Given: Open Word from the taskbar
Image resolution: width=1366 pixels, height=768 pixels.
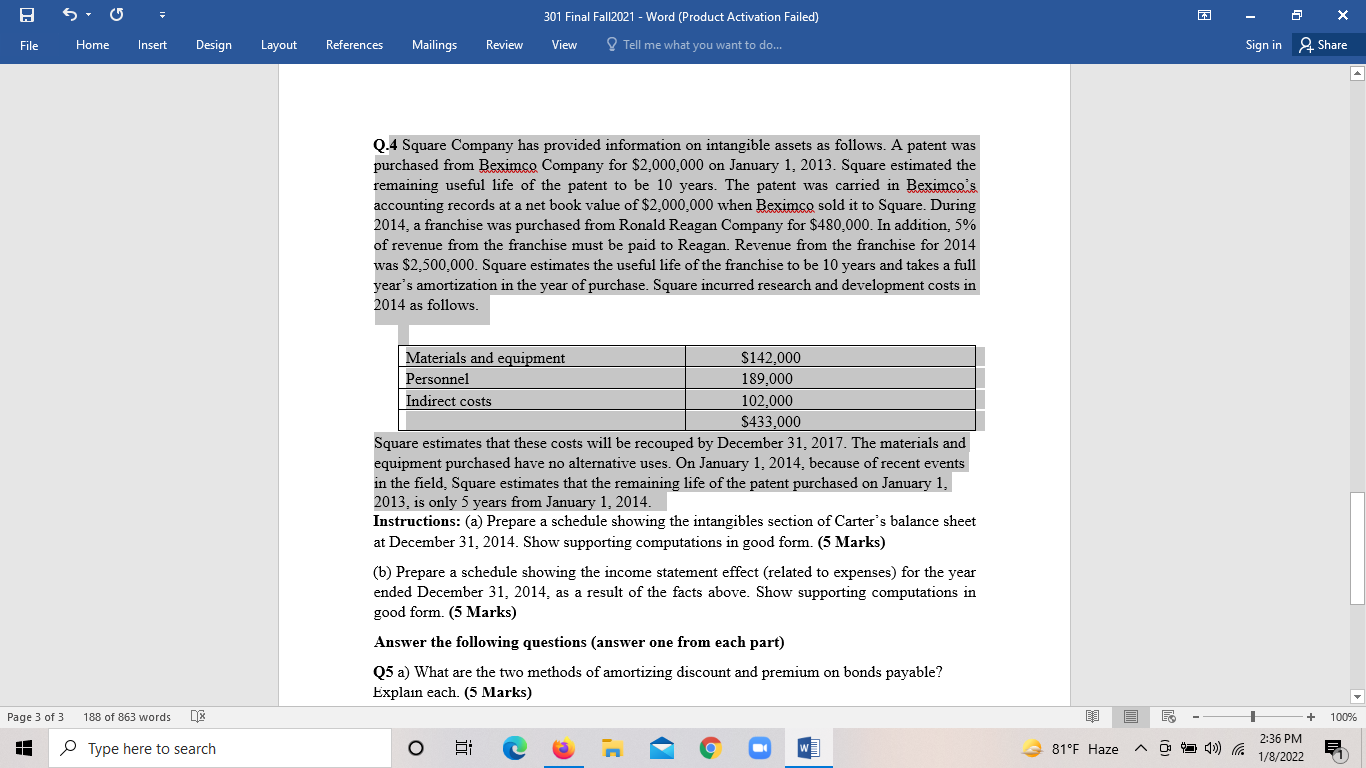Looking at the screenshot, I should 807,748.
